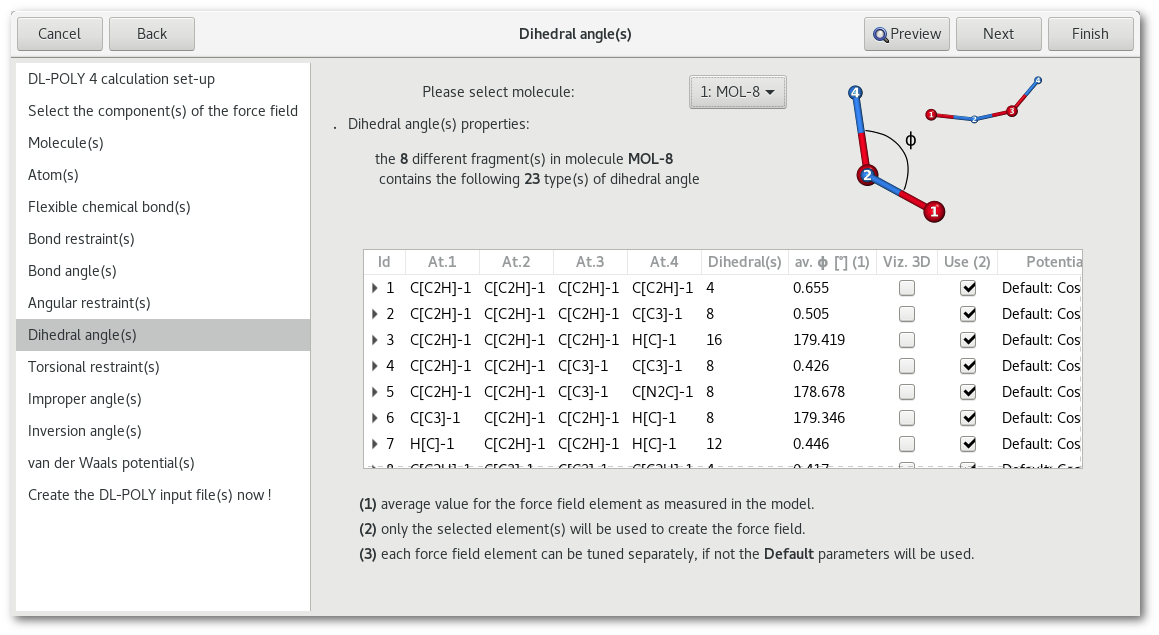
Task: Click the Finish button
Action: click(1090, 34)
